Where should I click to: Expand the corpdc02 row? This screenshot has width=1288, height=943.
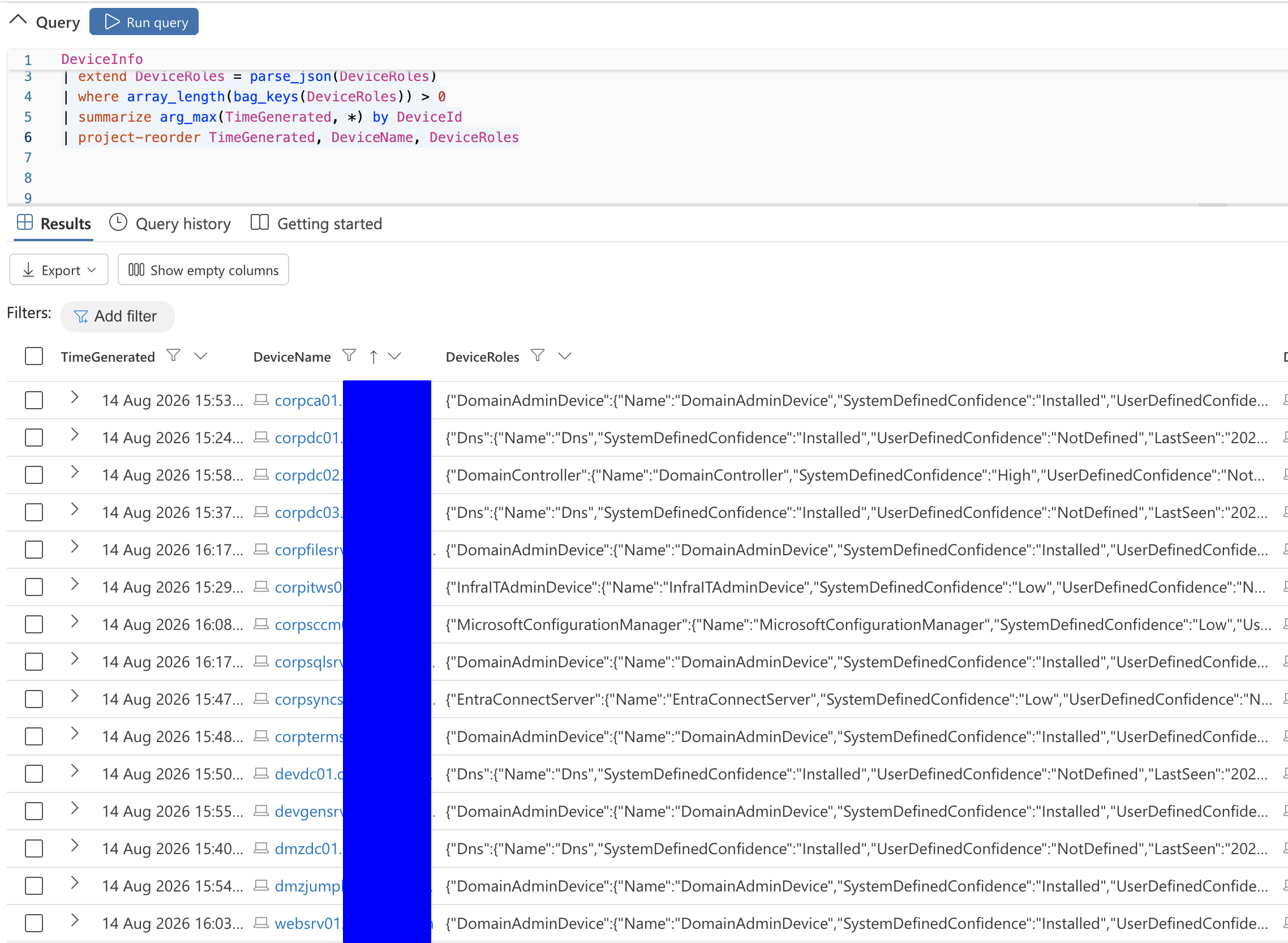pyautogui.click(x=74, y=473)
